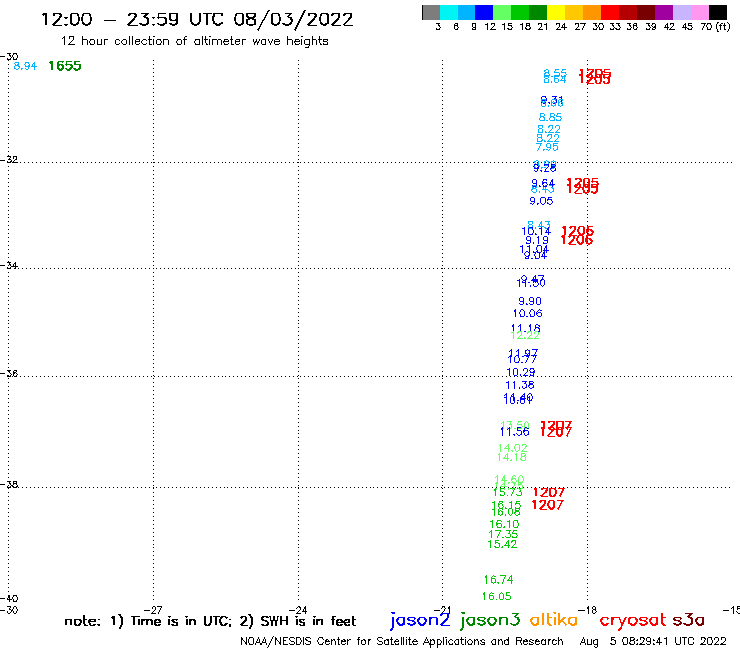Select the 's3a' satellite legend label

(x=688, y=620)
